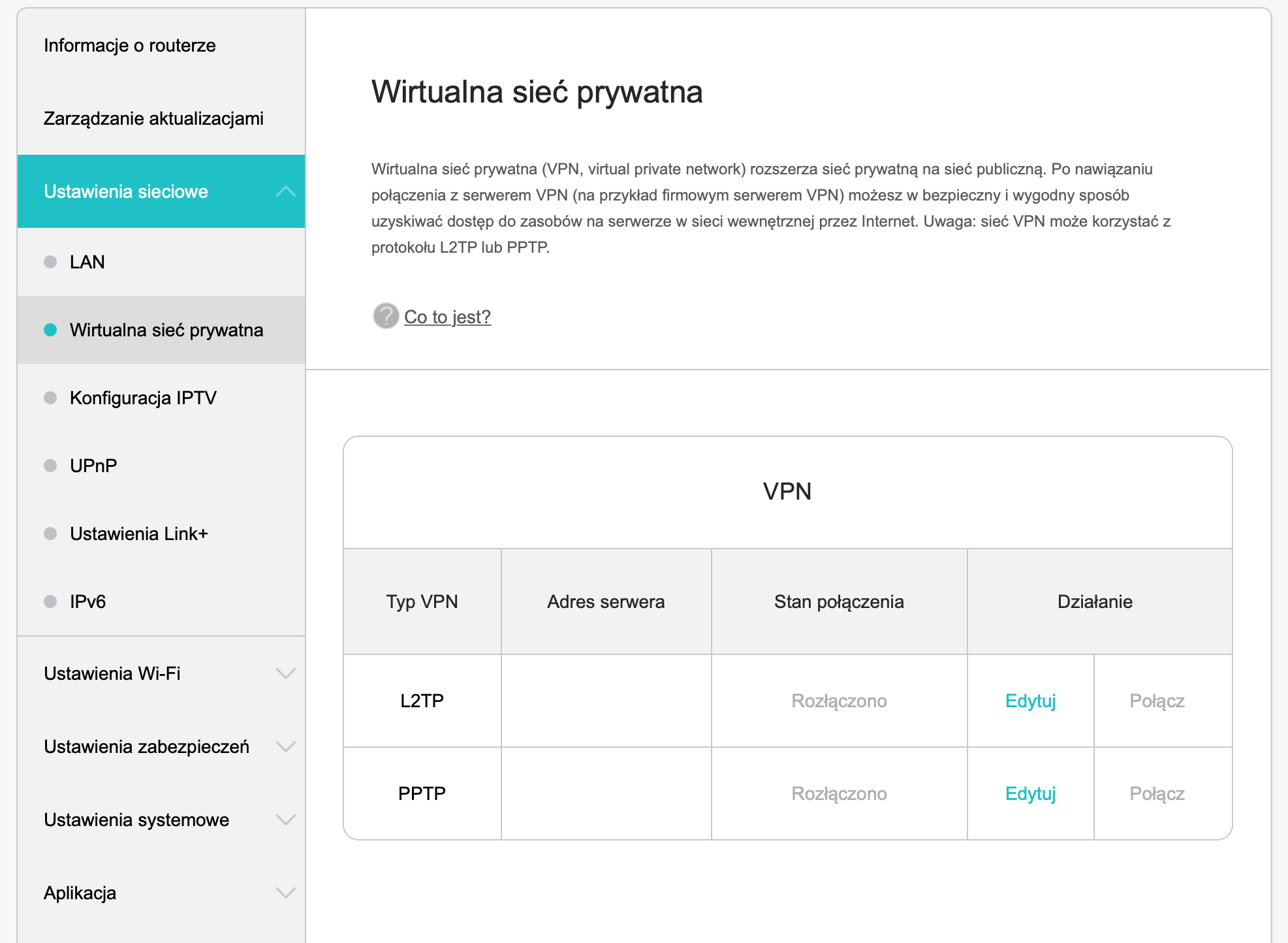Open the Co to jest? link
The height and width of the screenshot is (943, 1288).
coord(448,317)
